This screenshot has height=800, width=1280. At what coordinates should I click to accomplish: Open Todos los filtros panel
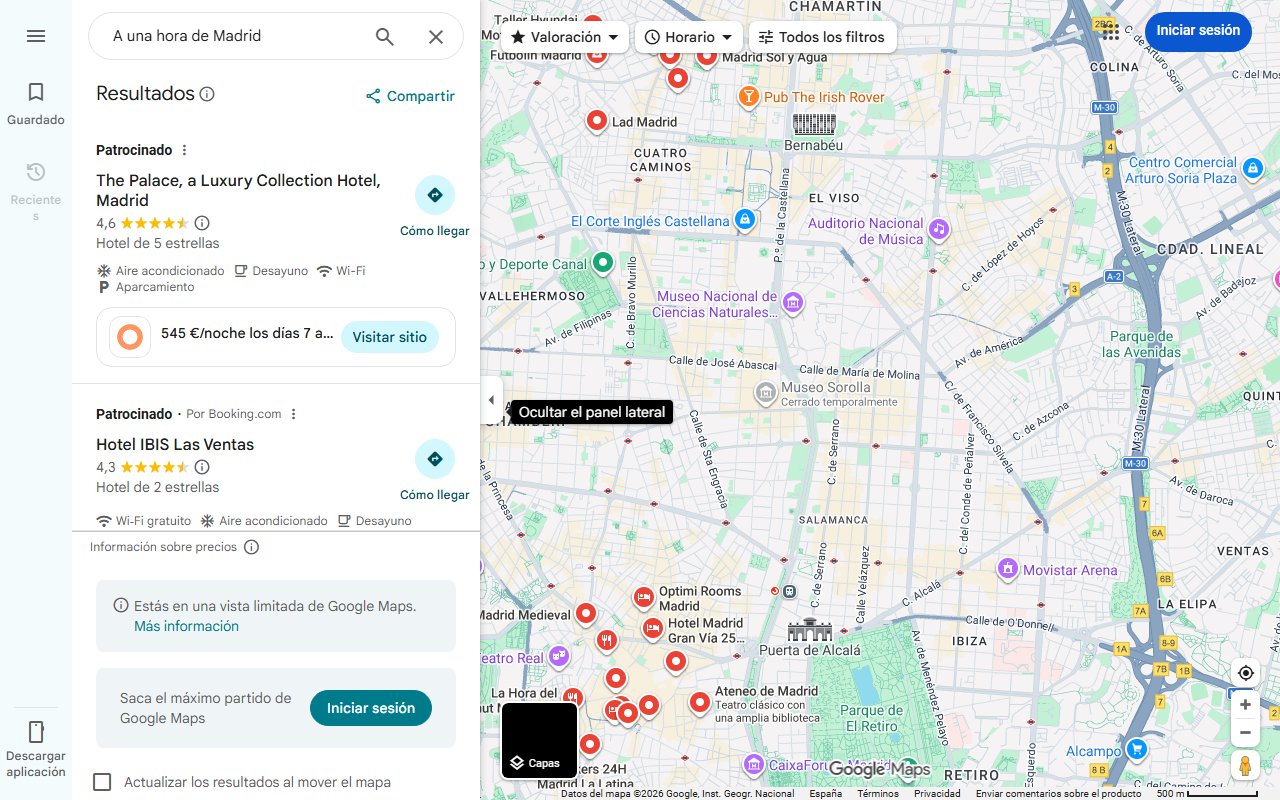[x=821, y=37]
